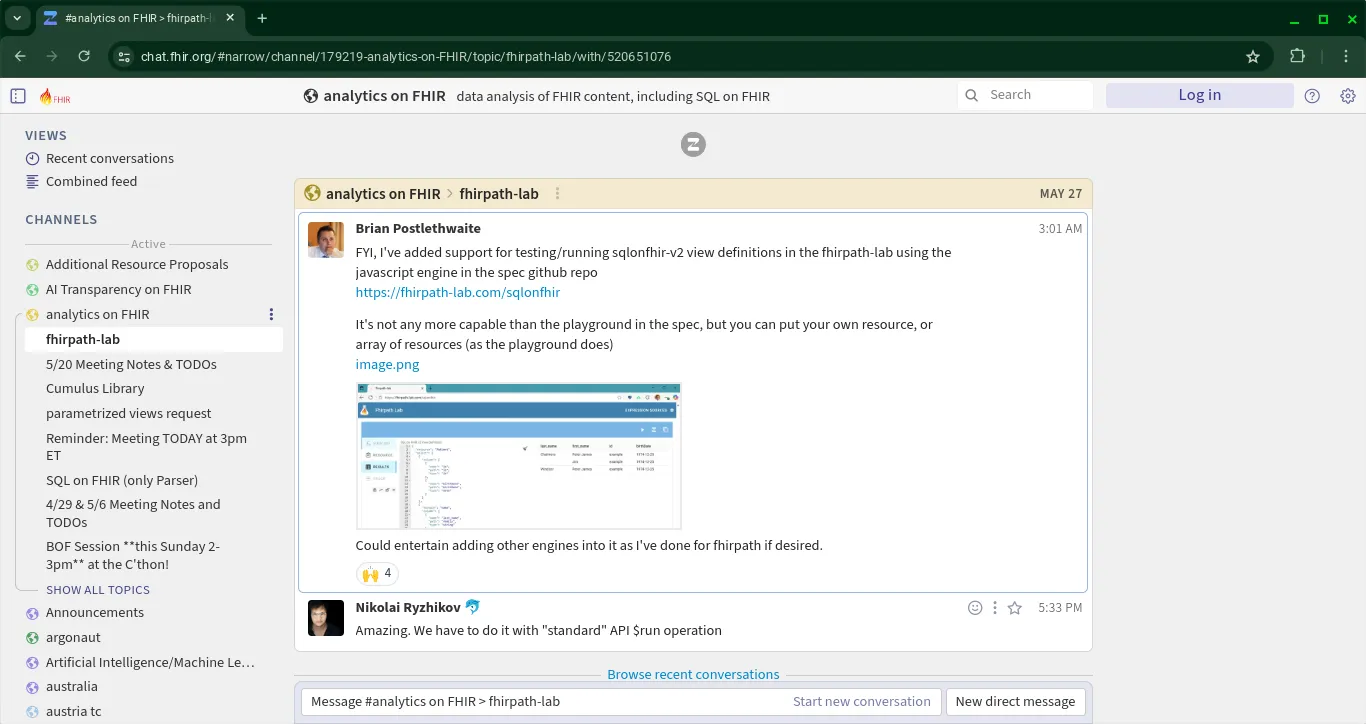The height and width of the screenshot is (724, 1366).
Task: Select Recent conversations under VIEWS
Action: (x=109, y=158)
